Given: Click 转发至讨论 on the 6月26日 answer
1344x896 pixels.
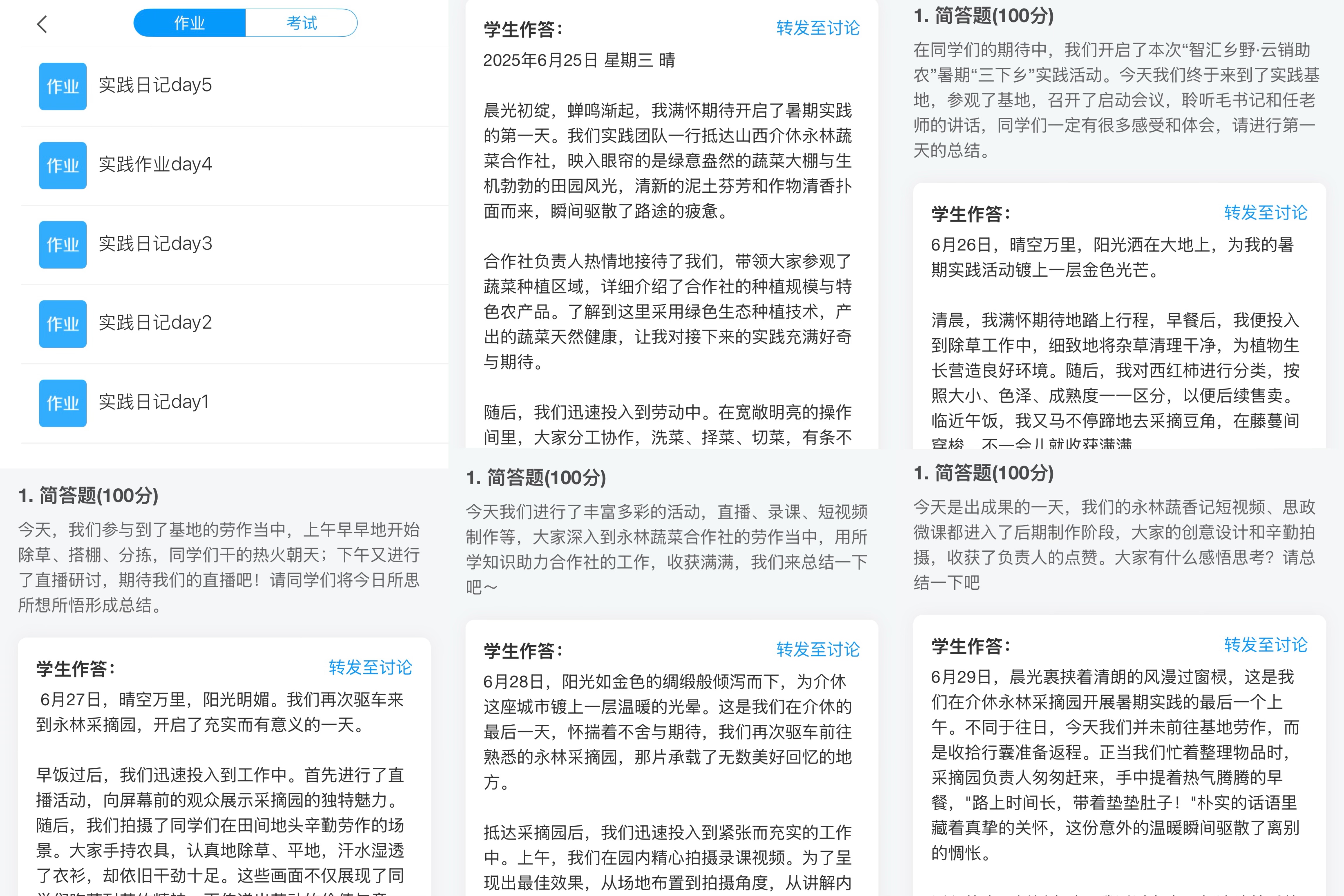Looking at the screenshot, I should [x=1265, y=213].
